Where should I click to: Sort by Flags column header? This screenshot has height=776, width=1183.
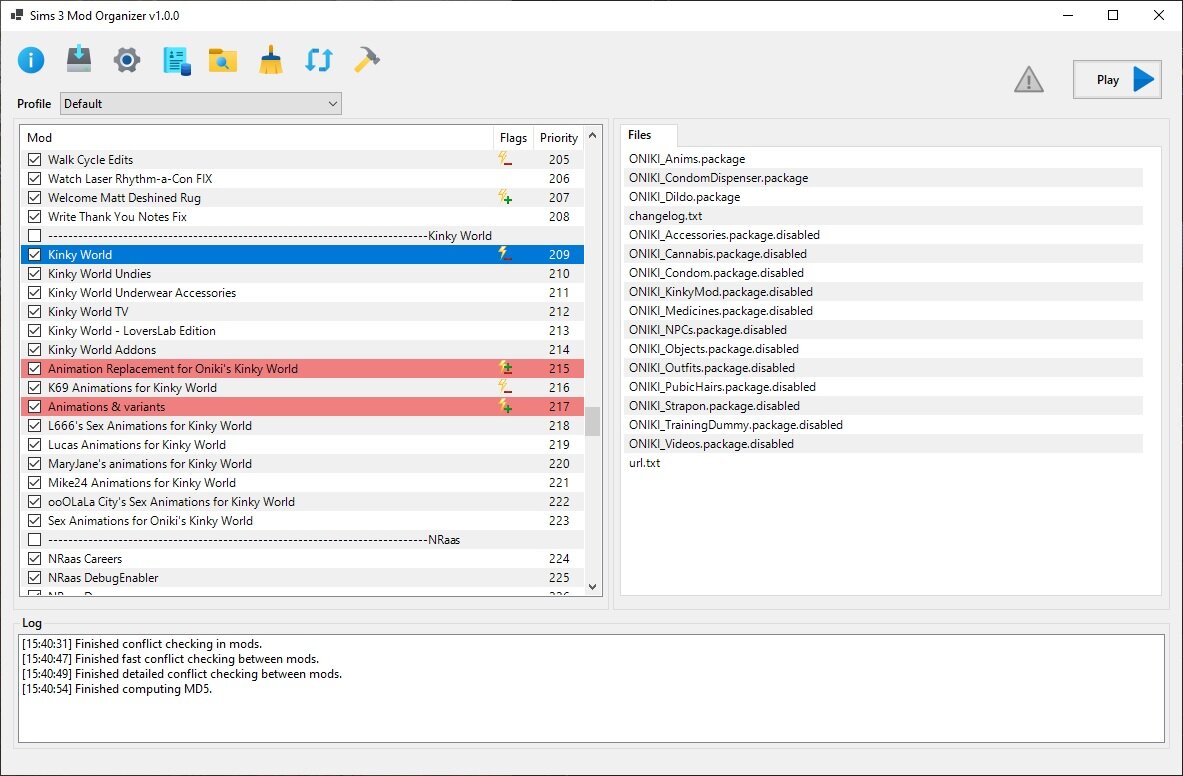click(x=513, y=137)
